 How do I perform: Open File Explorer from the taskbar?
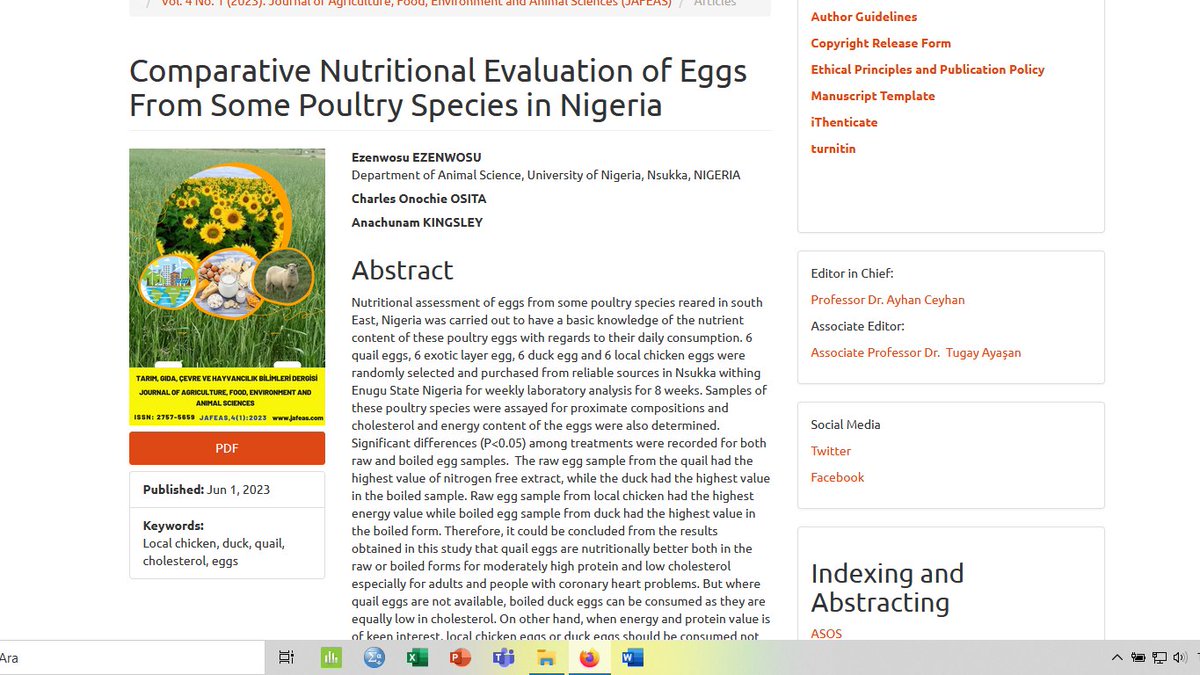(x=546, y=657)
